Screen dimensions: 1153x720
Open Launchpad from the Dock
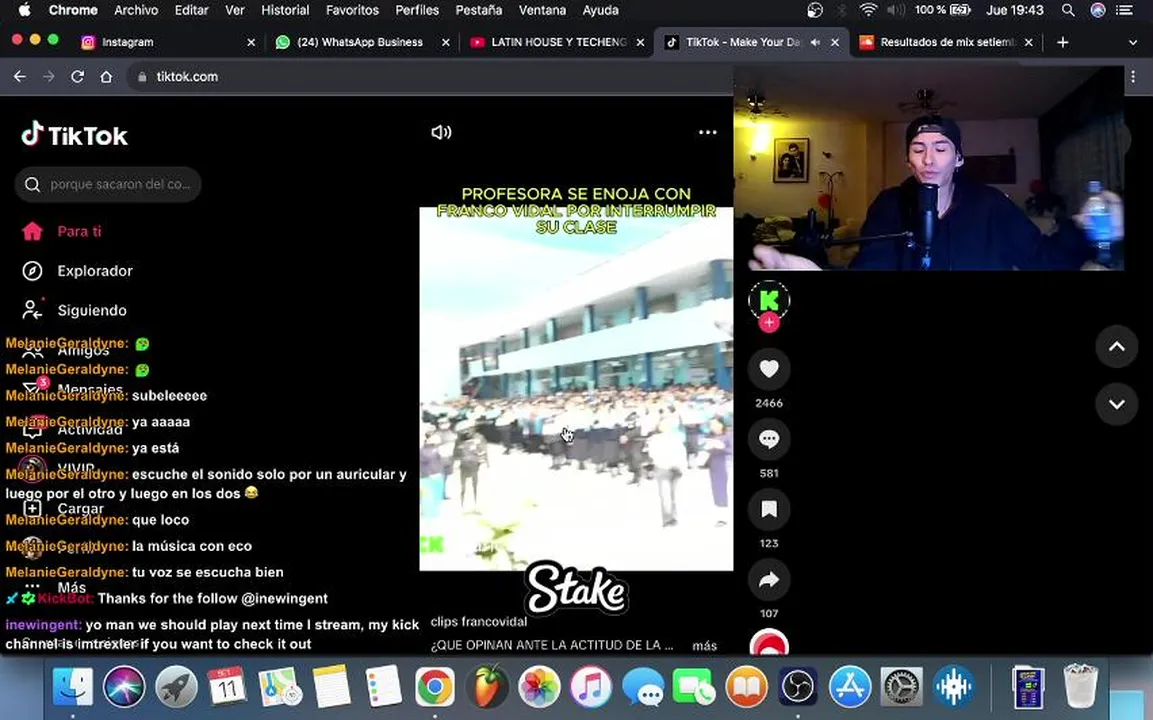click(176, 687)
